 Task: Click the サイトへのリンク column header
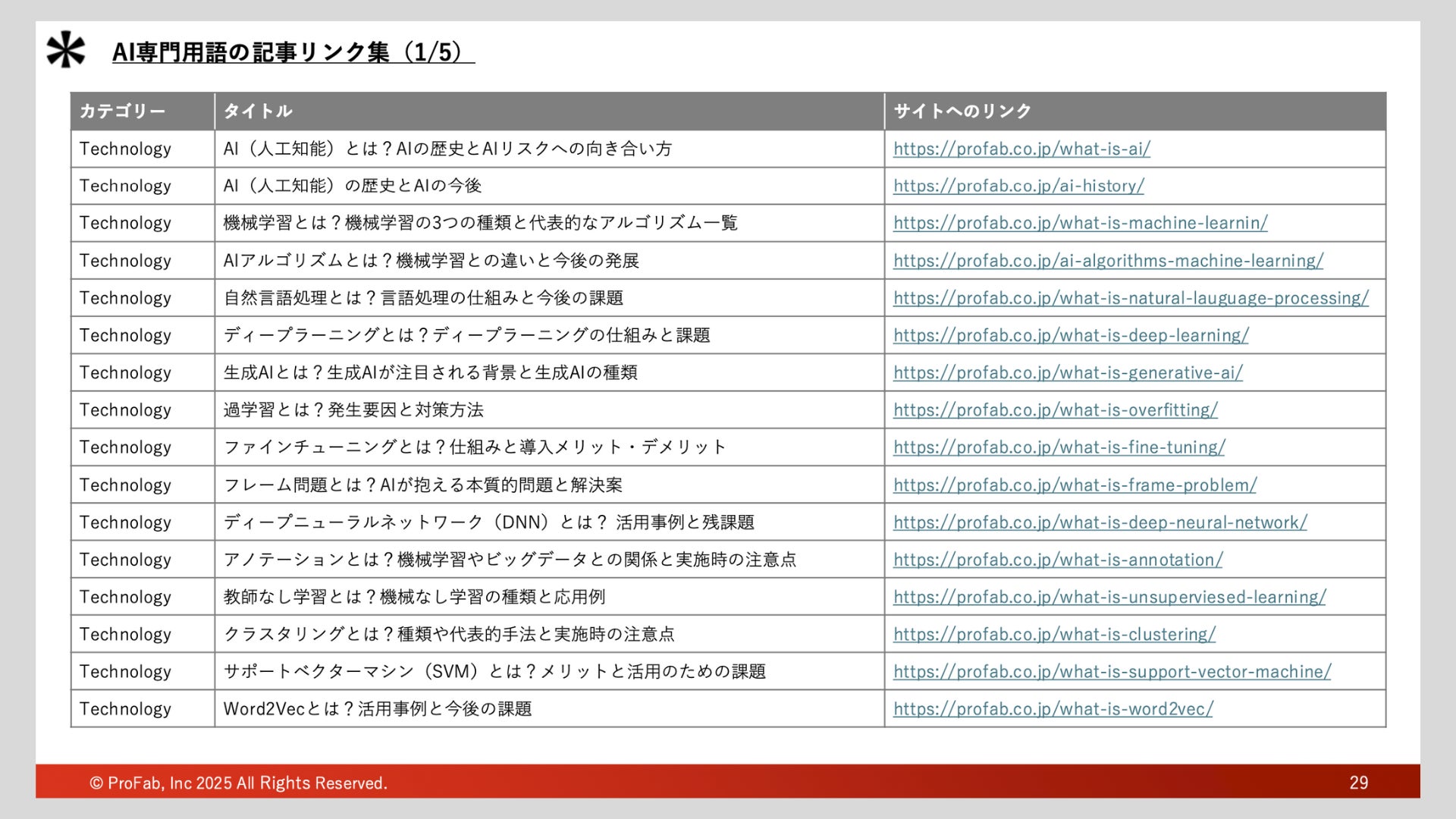coord(962,111)
